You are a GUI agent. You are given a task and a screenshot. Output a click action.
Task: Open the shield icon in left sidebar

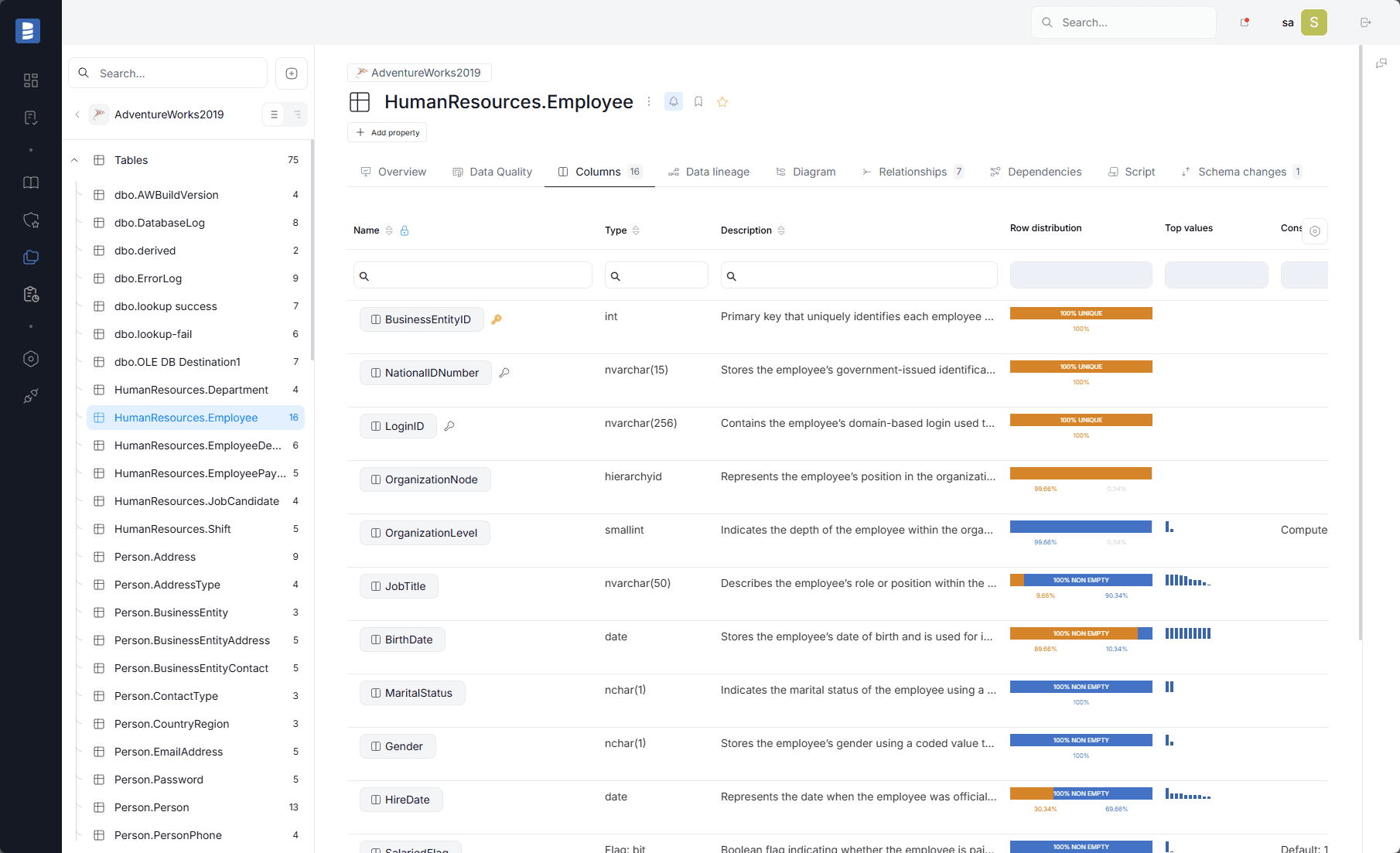point(31,220)
